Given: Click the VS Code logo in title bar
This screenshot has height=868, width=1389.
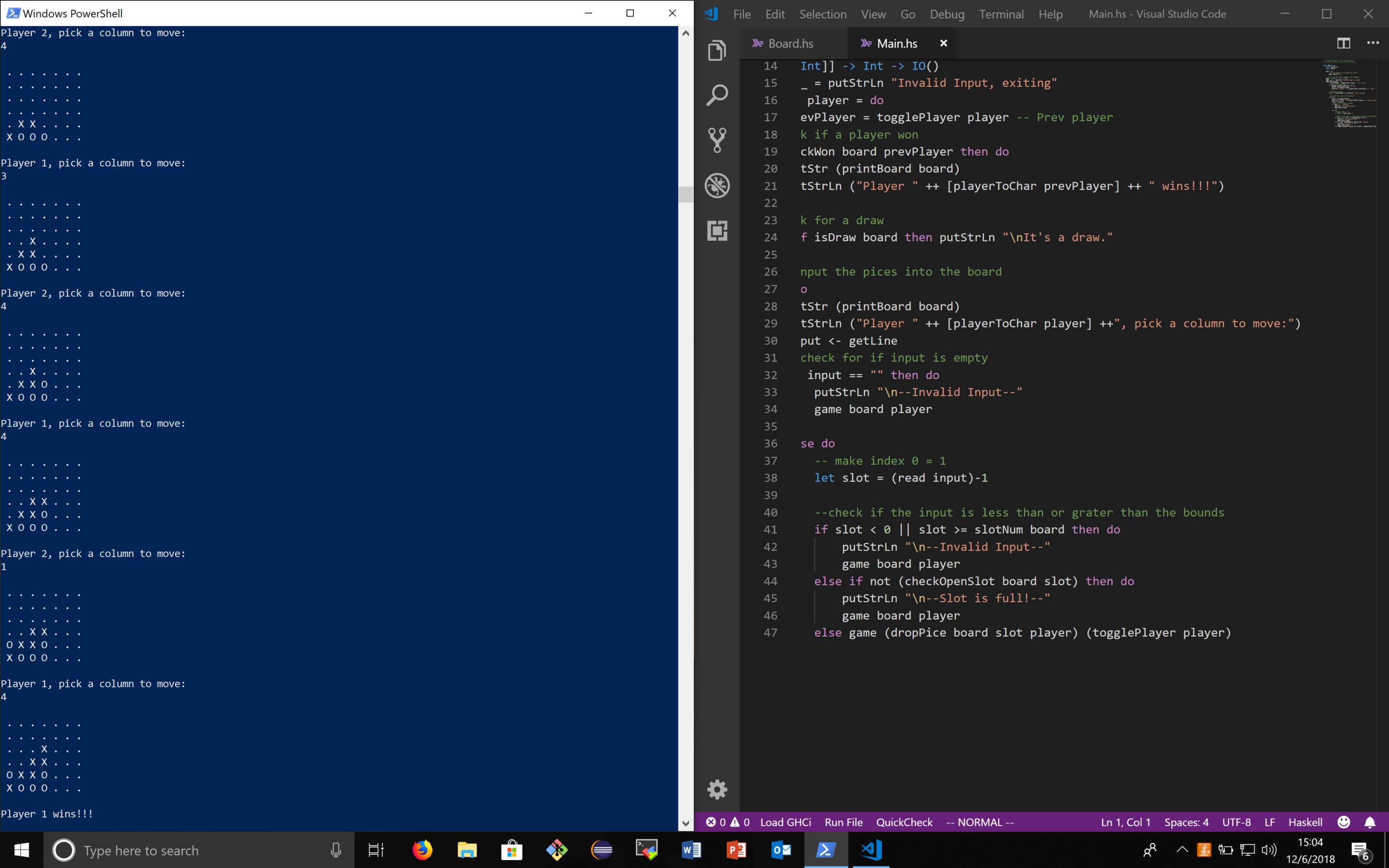Looking at the screenshot, I should [x=711, y=14].
